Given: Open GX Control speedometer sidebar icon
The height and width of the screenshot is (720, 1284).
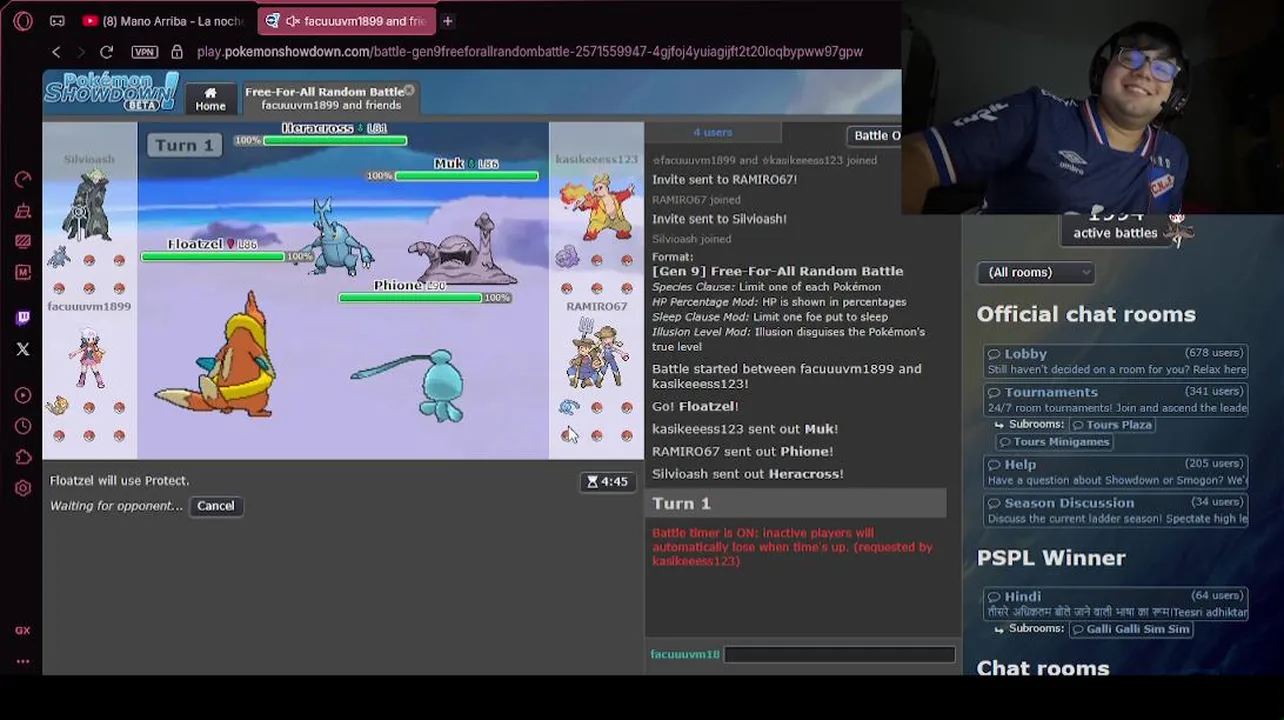Looking at the screenshot, I should click(x=23, y=180).
